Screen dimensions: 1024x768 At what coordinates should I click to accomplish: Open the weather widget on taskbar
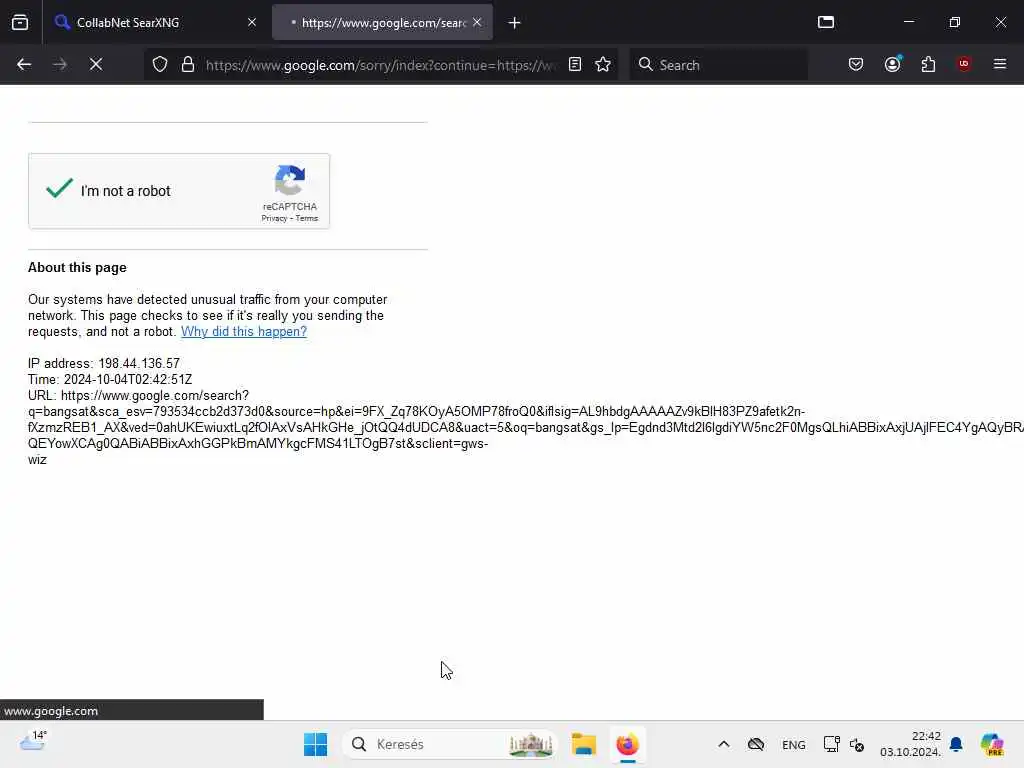[x=33, y=743]
